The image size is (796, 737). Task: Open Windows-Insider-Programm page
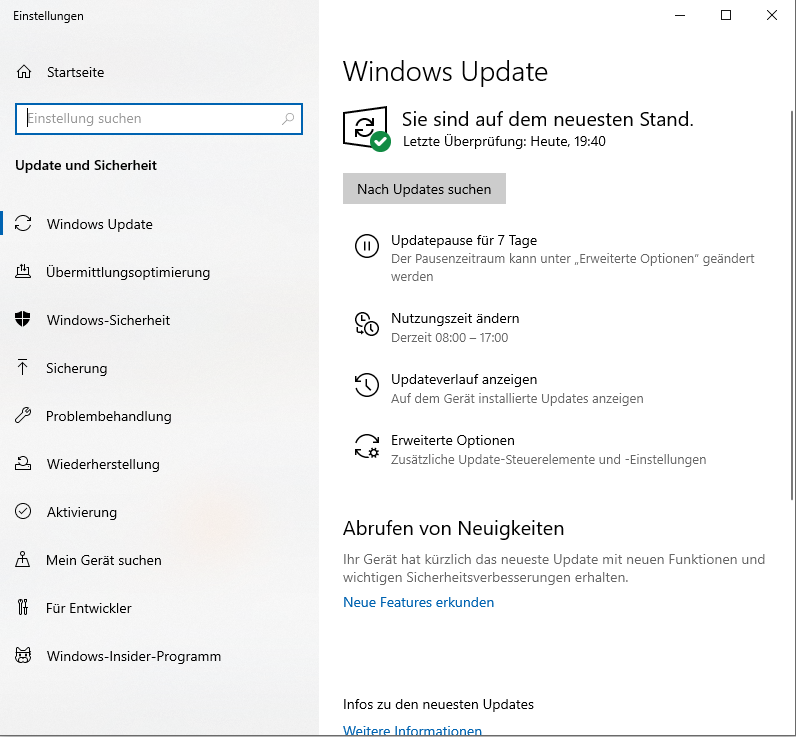134,656
